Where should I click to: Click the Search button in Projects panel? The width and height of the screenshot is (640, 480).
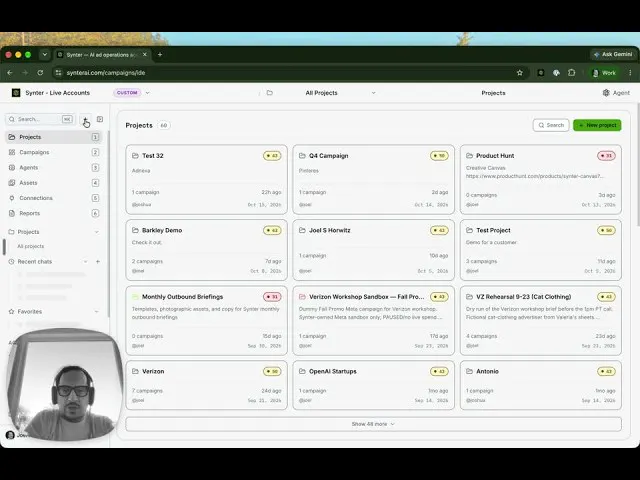tap(551, 125)
